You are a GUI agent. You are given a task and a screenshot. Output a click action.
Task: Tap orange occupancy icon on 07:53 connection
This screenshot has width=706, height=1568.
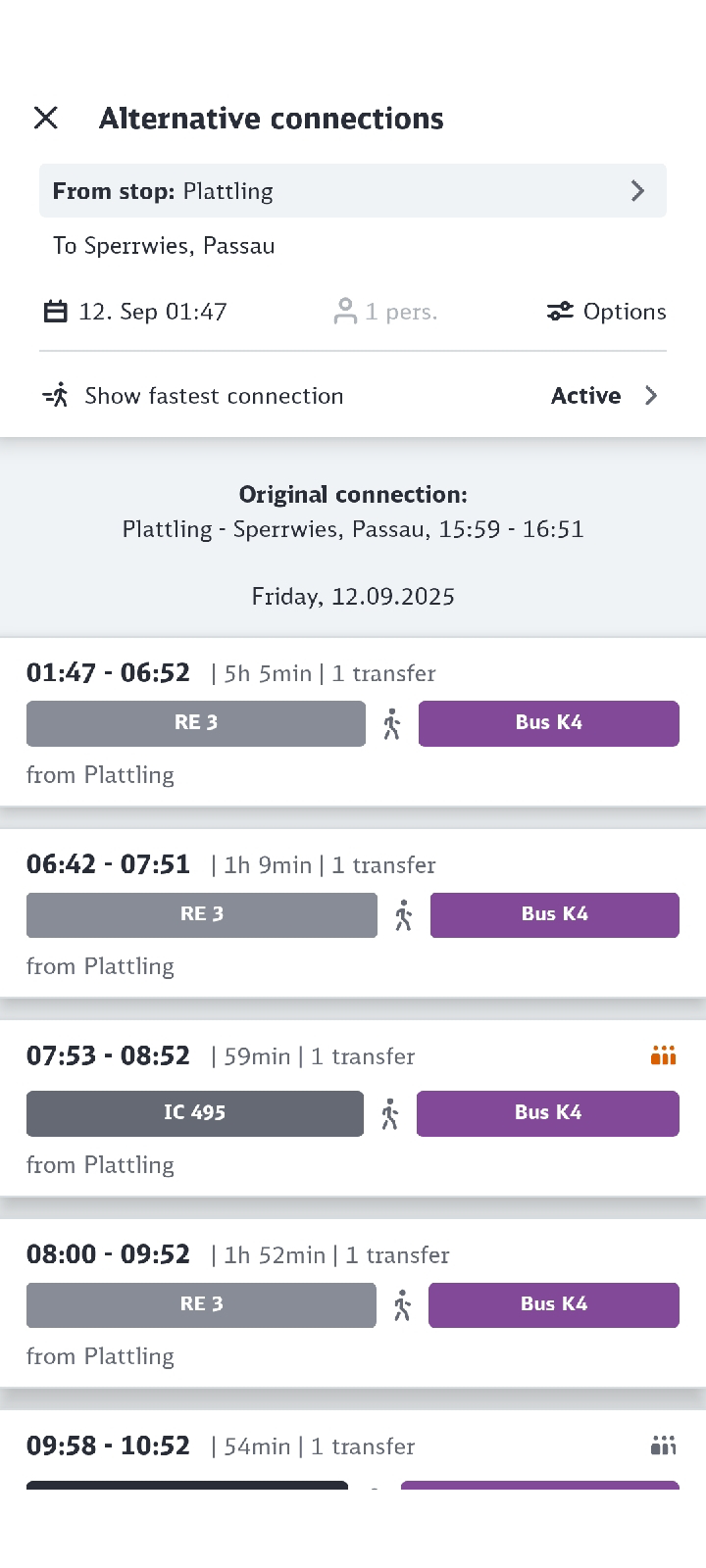(664, 1055)
